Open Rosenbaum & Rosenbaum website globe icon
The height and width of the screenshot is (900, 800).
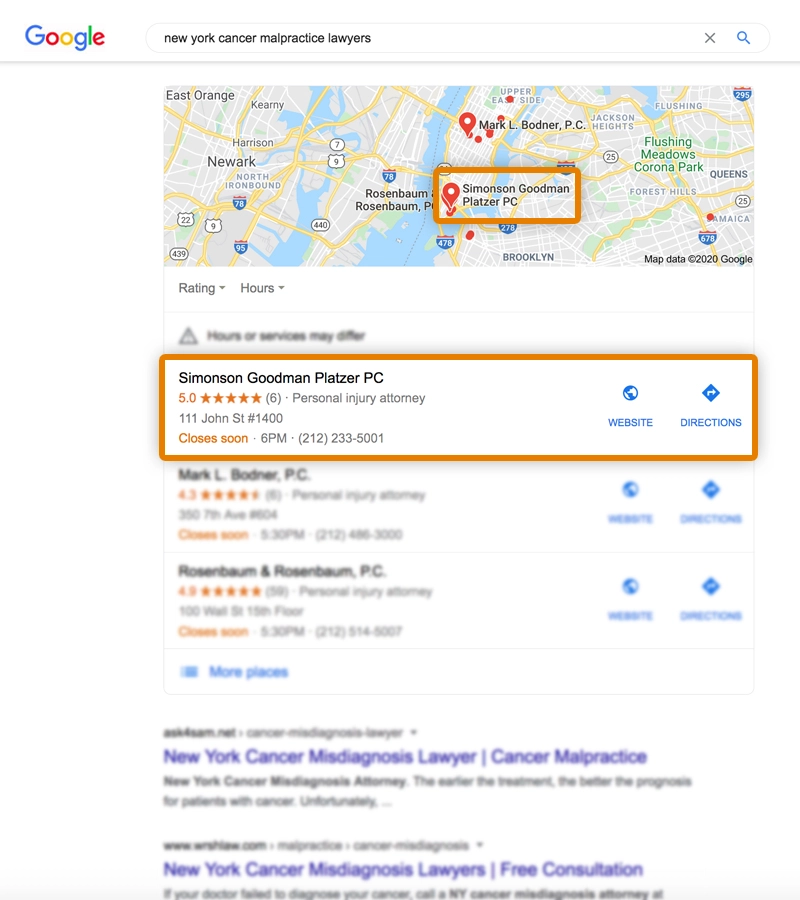(630, 586)
